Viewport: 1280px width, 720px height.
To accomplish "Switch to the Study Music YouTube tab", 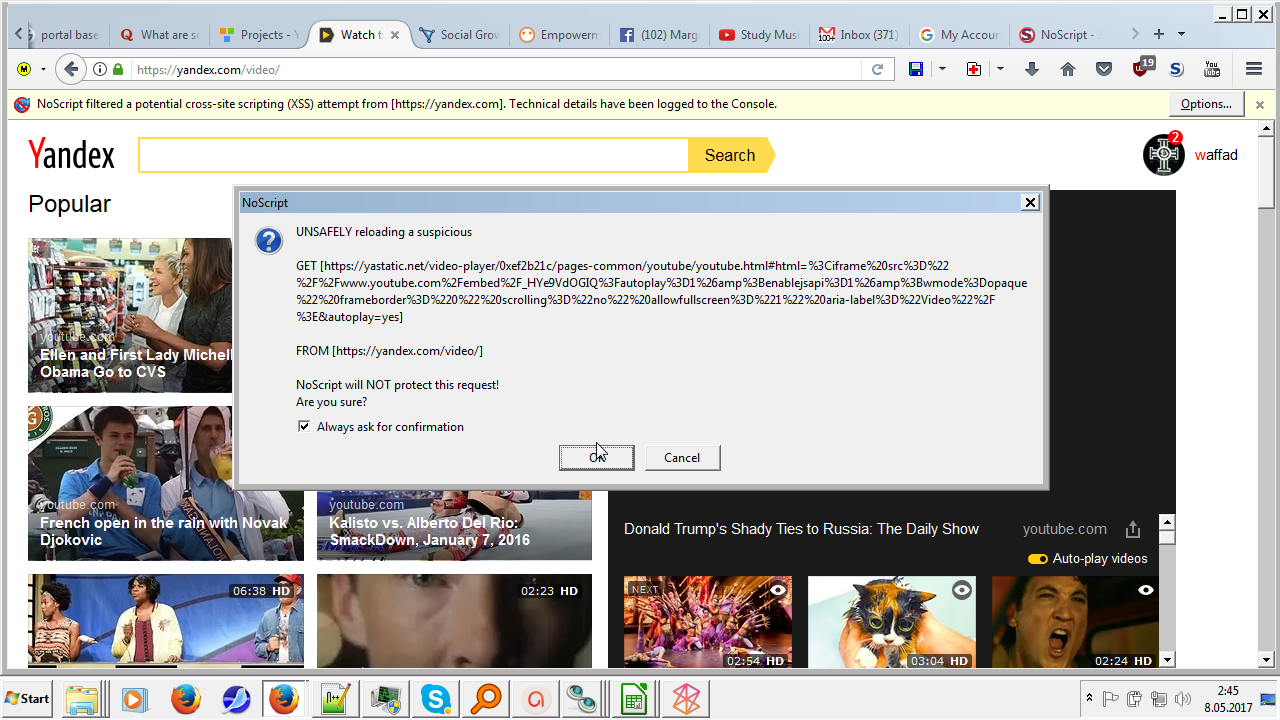I will click(x=759, y=35).
